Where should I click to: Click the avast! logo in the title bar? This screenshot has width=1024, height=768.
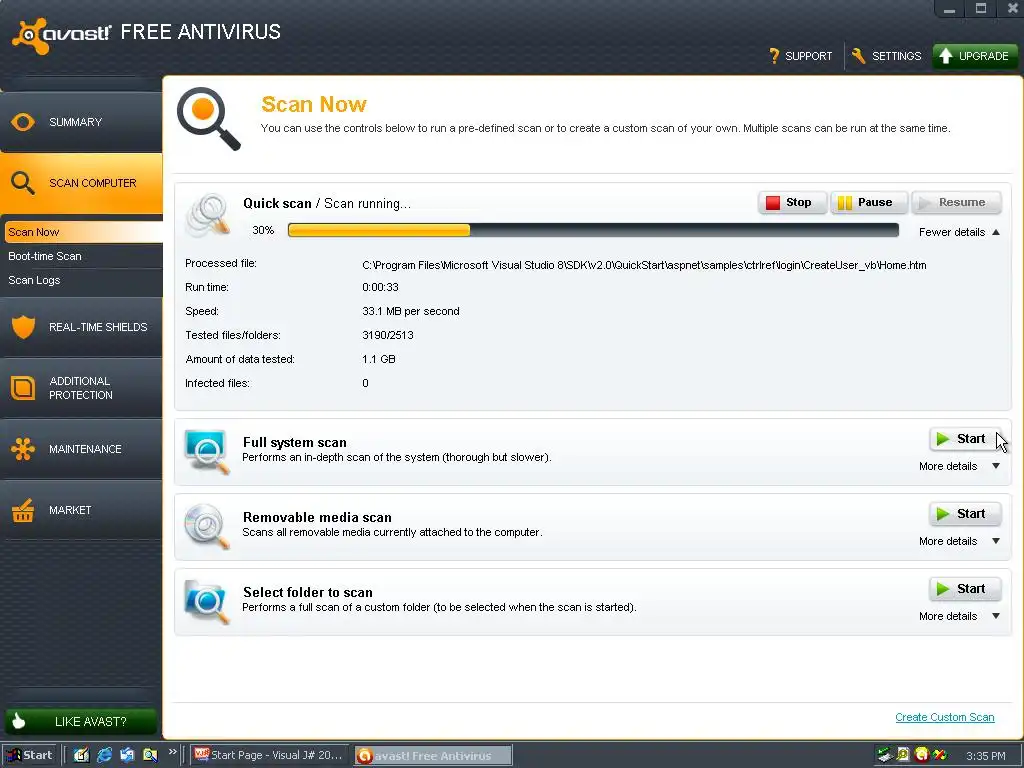62,34
